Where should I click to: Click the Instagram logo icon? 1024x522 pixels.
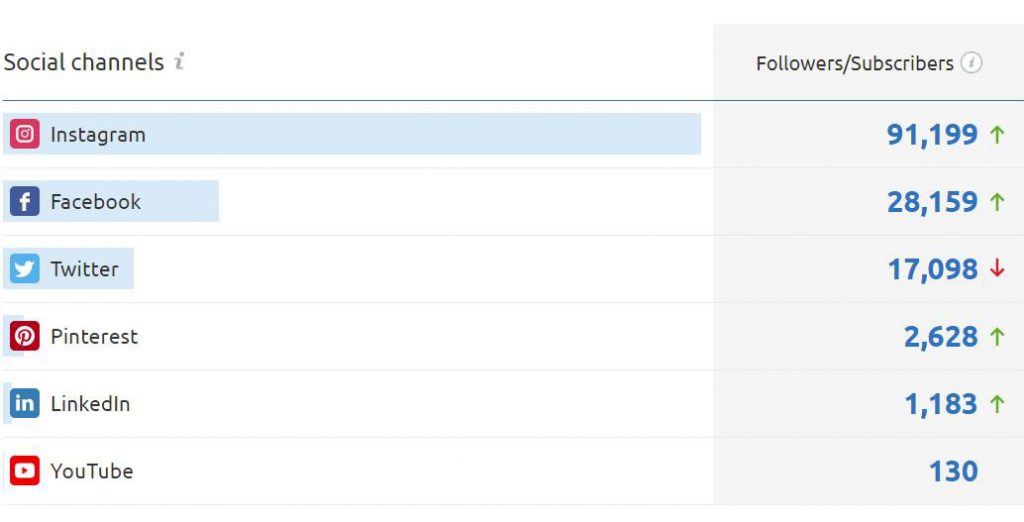click(x=25, y=134)
